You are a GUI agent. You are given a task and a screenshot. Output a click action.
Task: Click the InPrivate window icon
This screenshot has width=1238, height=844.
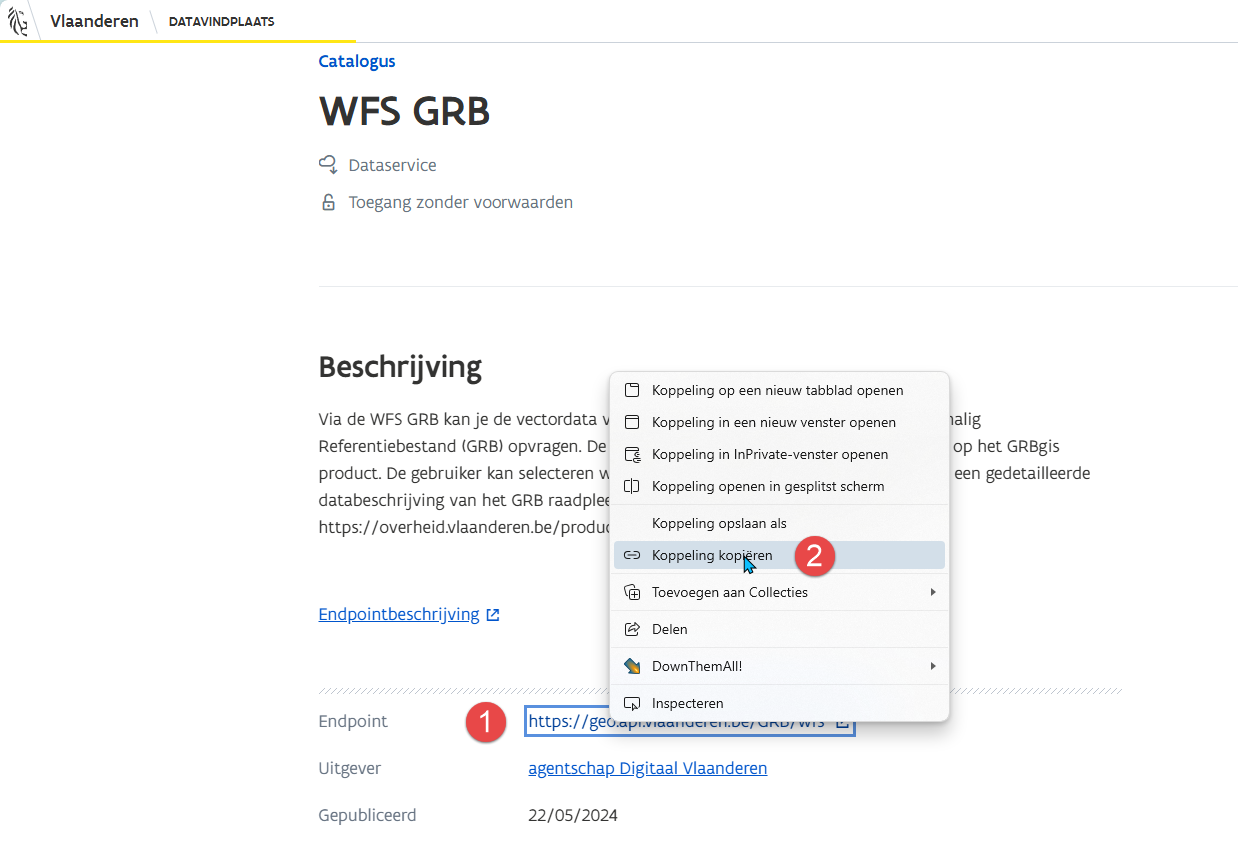click(632, 454)
